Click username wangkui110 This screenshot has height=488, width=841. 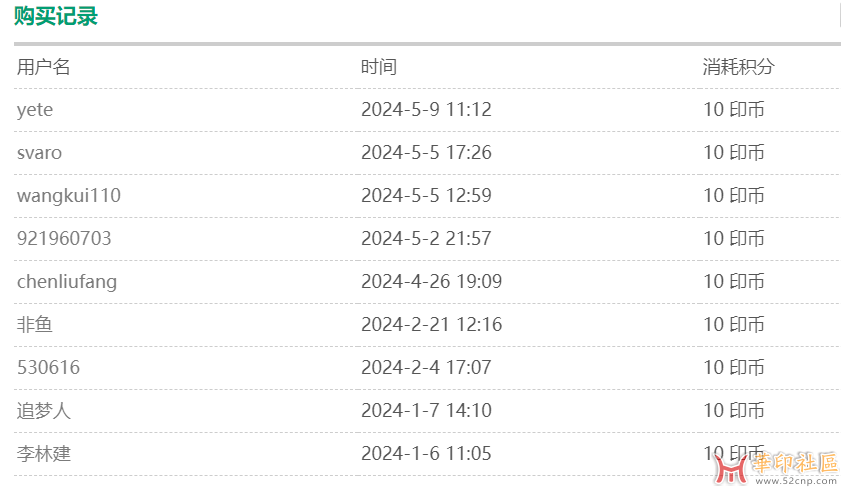[x=69, y=196]
